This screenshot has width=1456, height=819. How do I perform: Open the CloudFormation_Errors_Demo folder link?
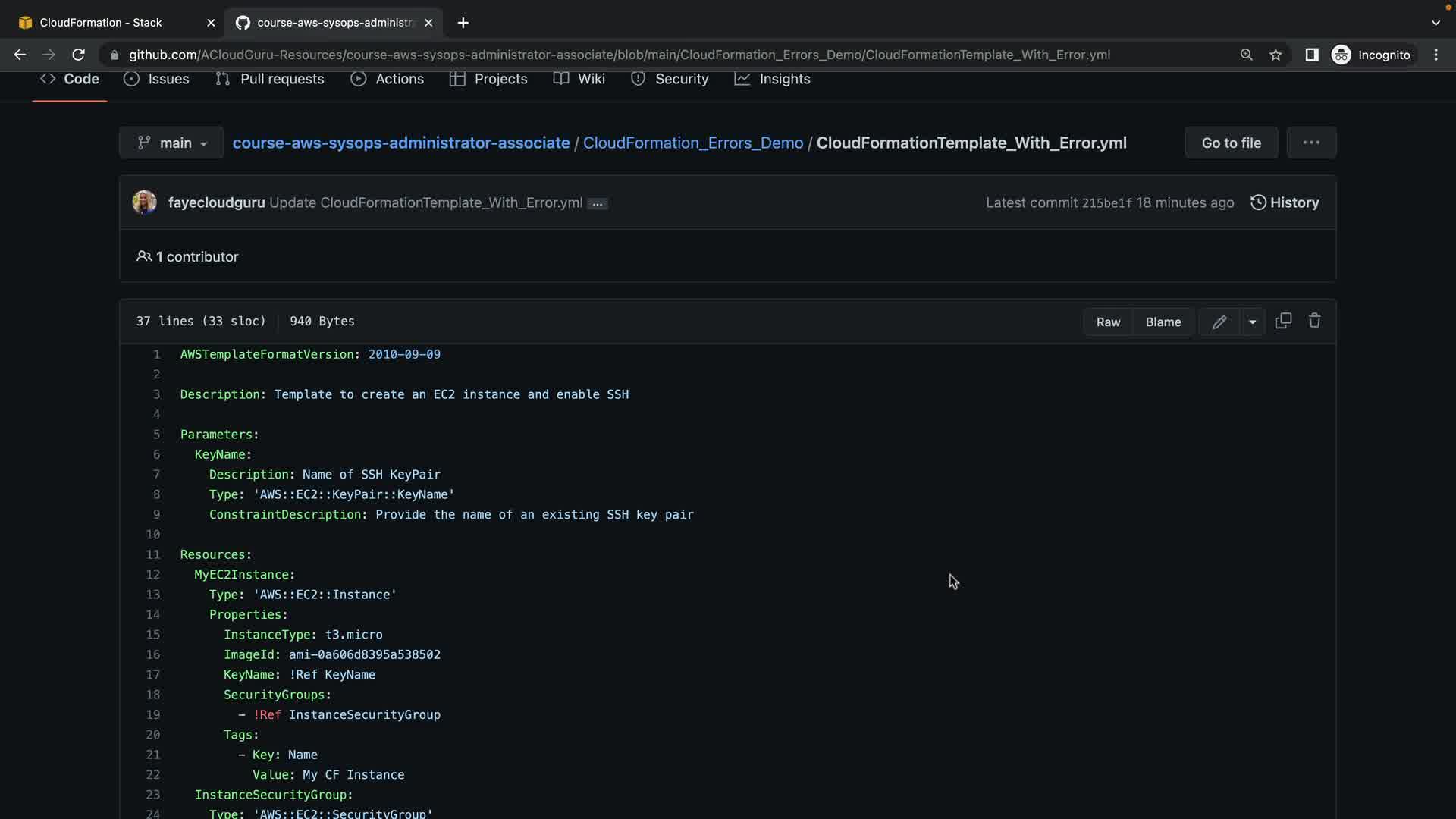coord(692,143)
